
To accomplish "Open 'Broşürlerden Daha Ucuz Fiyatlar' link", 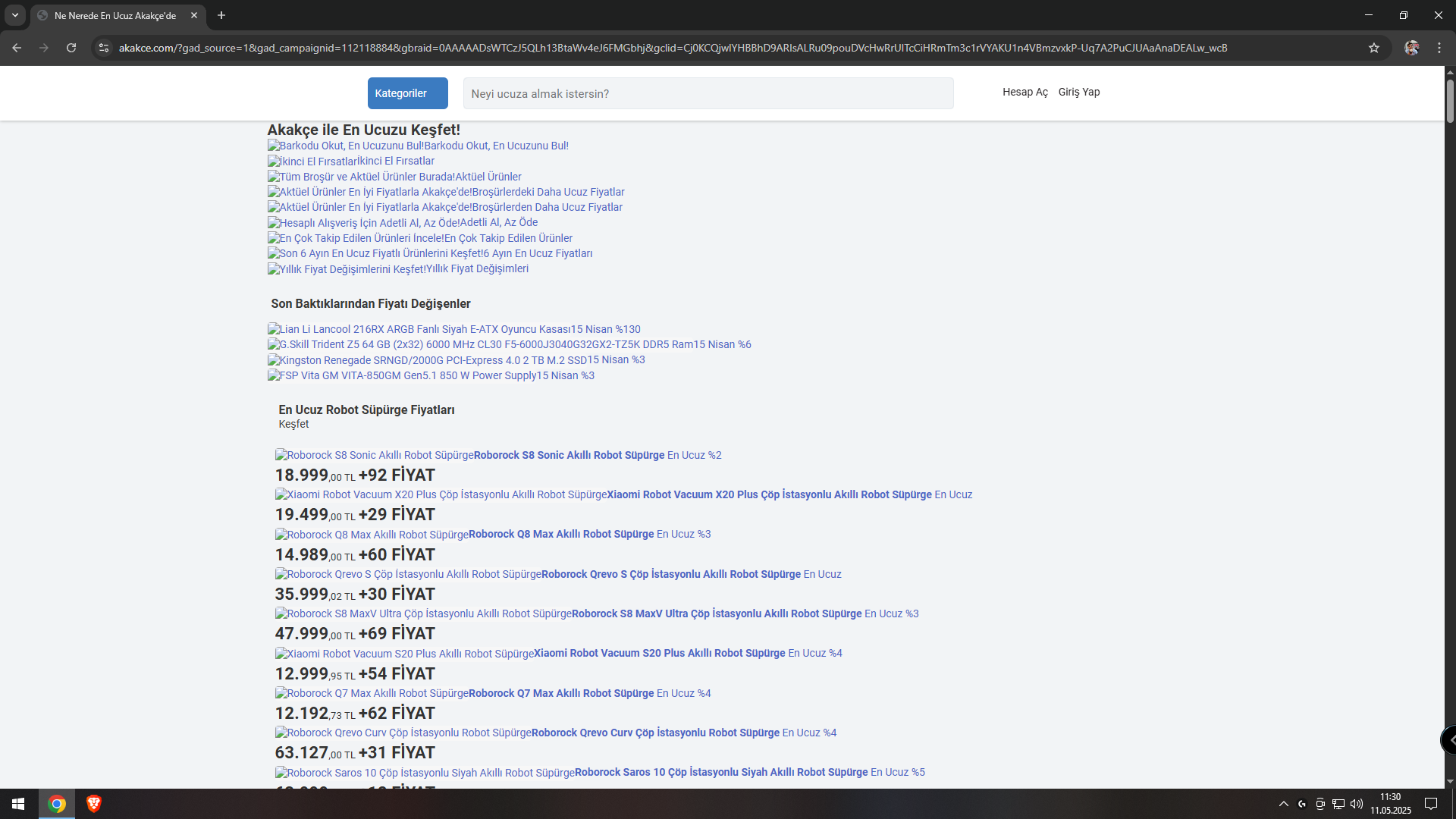I will [x=445, y=207].
